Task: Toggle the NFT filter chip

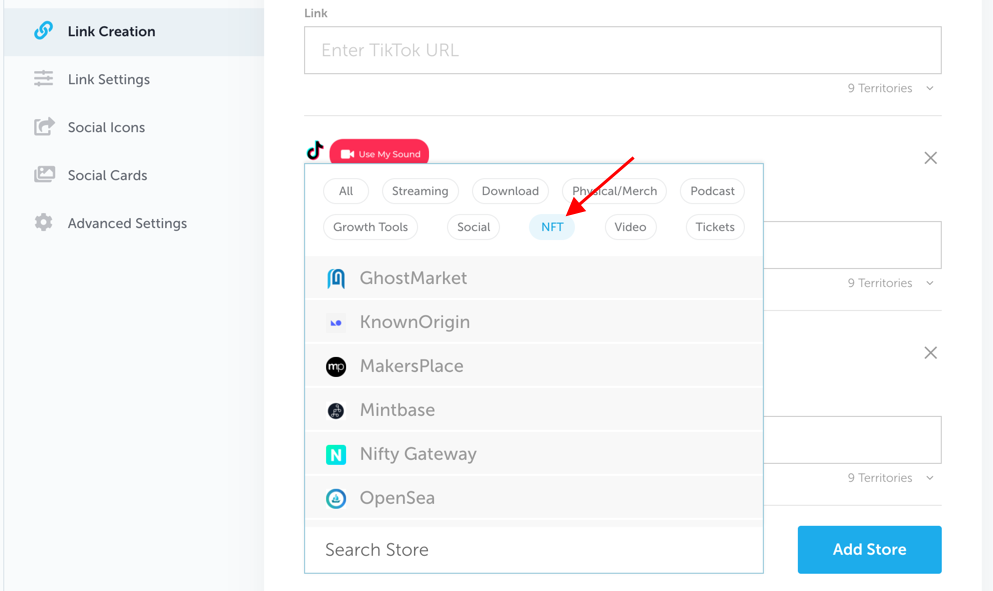Action: [552, 227]
